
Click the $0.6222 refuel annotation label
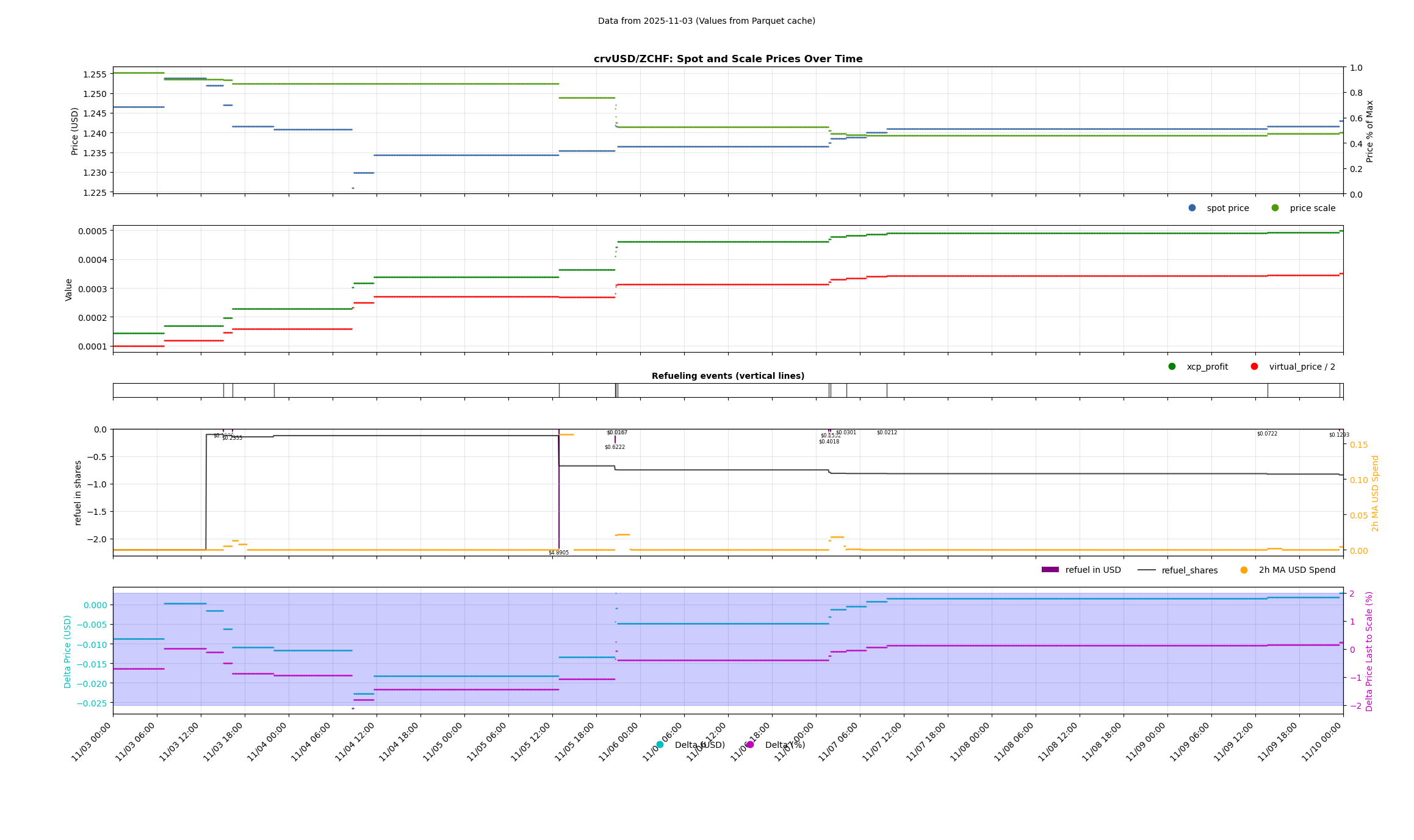(615, 447)
